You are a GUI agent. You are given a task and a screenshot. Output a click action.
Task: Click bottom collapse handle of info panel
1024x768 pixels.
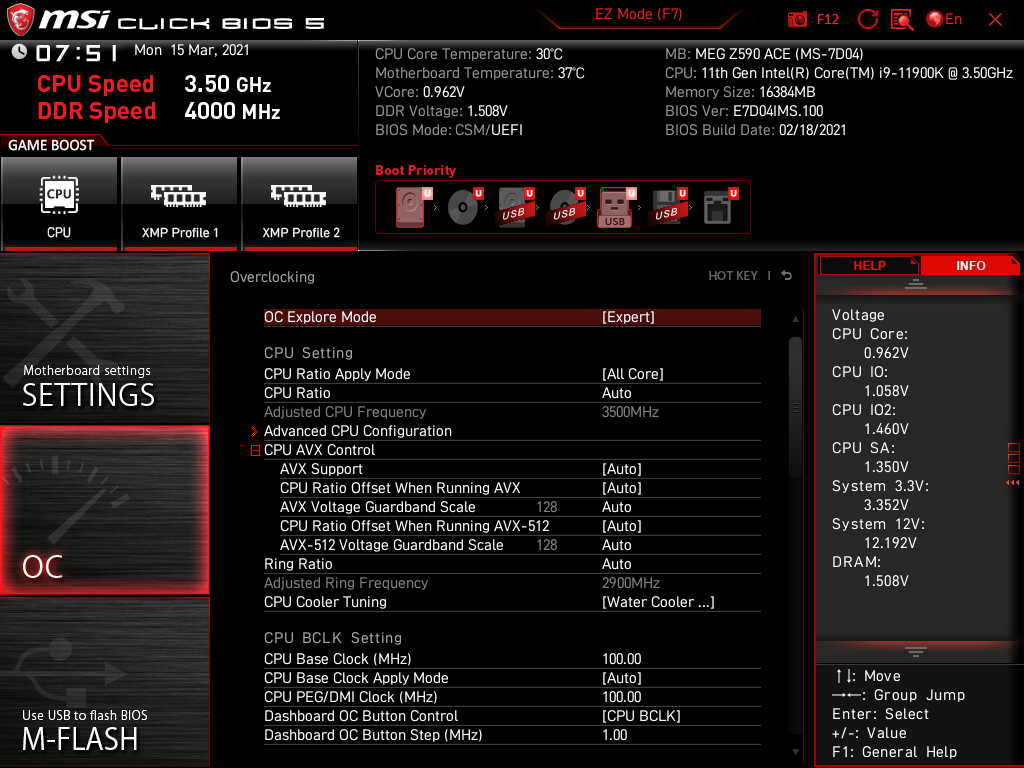[x=916, y=652]
